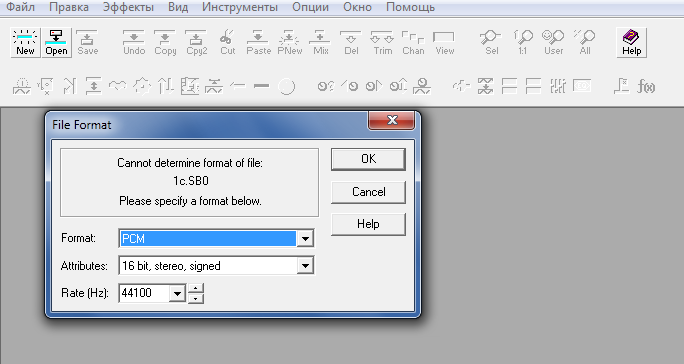Open the purple Help book icon
The height and width of the screenshot is (364, 684).
[x=631, y=42]
